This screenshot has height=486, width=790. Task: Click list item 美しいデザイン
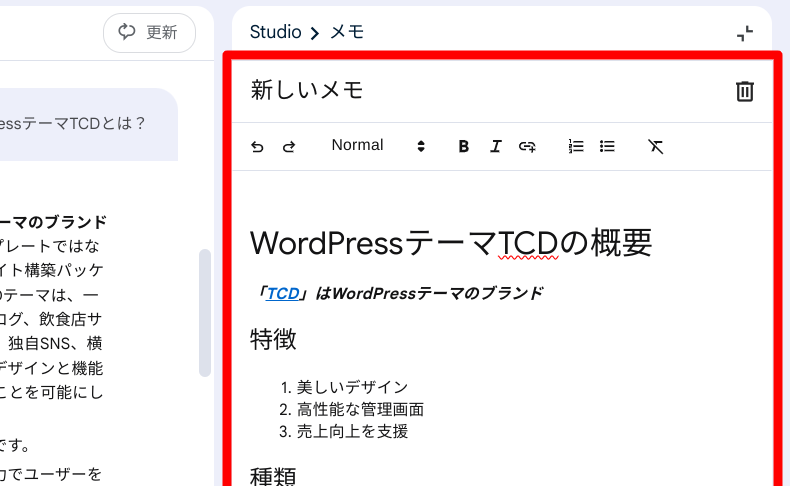click(352, 387)
